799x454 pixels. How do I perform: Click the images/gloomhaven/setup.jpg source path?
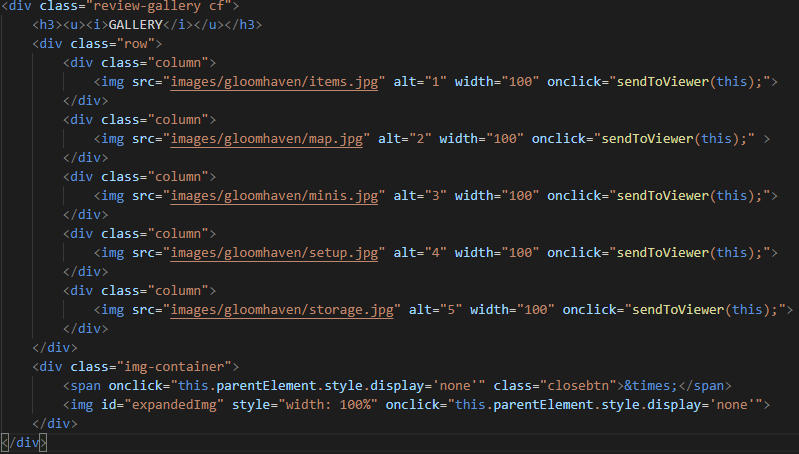274,252
